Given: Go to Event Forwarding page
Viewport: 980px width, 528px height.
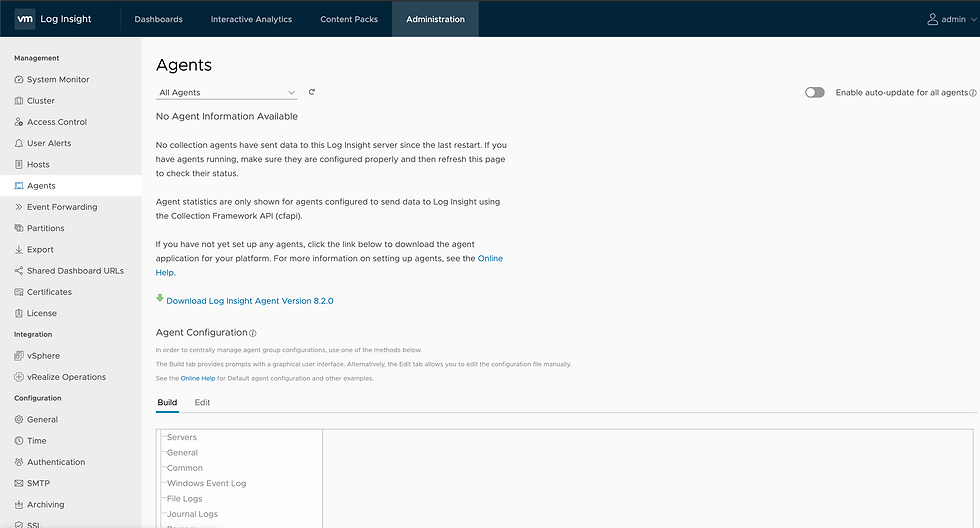Looking at the screenshot, I should tap(62, 207).
